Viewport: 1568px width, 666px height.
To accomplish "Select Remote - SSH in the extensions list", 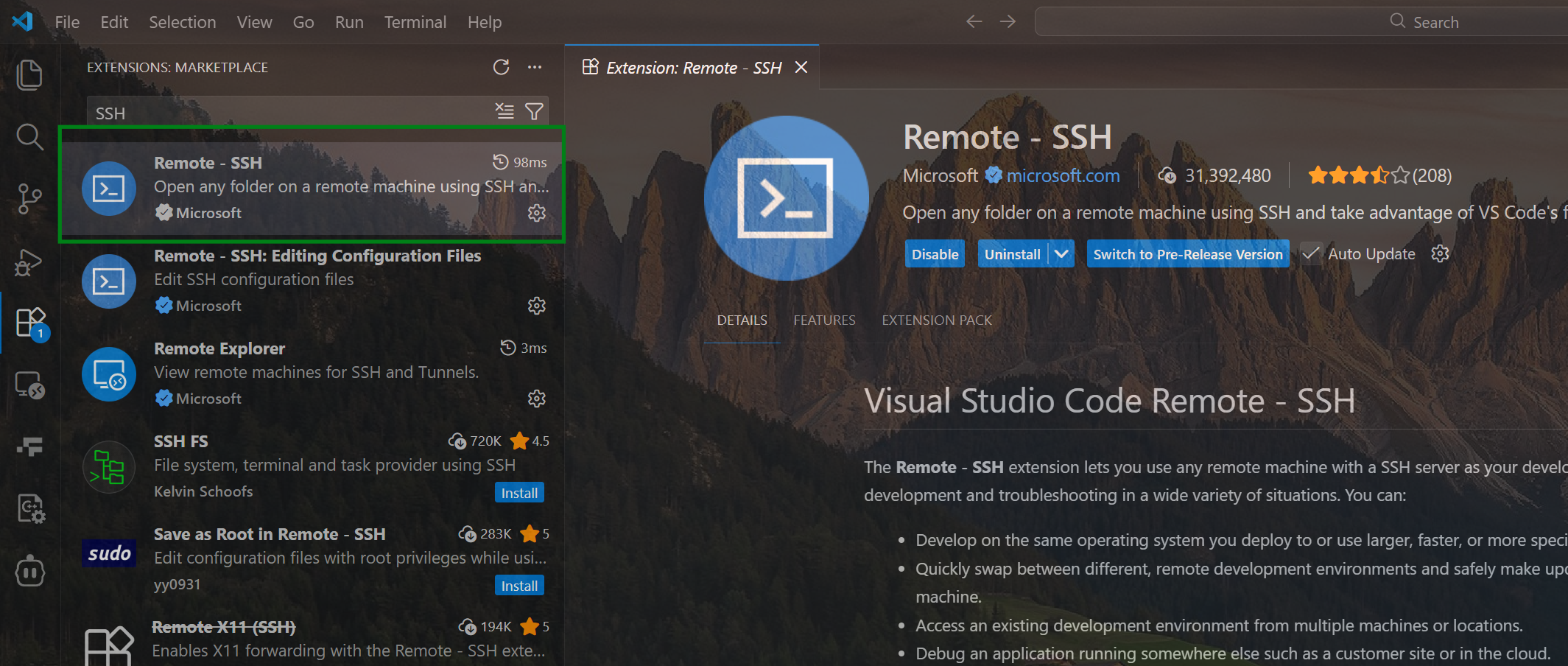I will (x=312, y=188).
